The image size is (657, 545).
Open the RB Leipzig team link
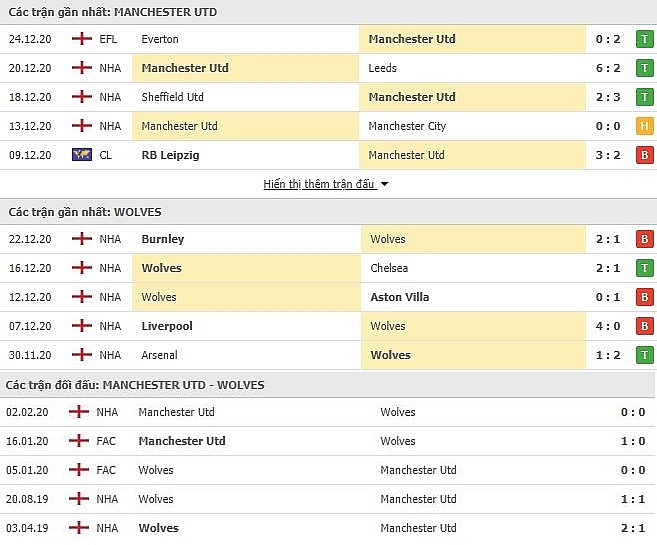(170, 155)
